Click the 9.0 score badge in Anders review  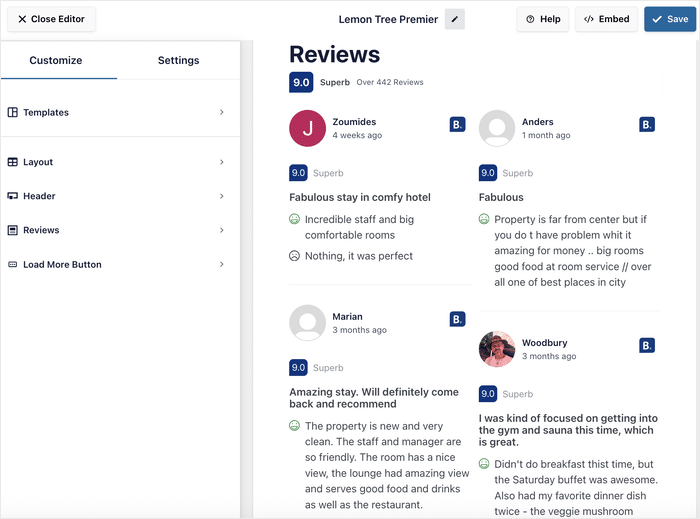(x=488, y=173)
